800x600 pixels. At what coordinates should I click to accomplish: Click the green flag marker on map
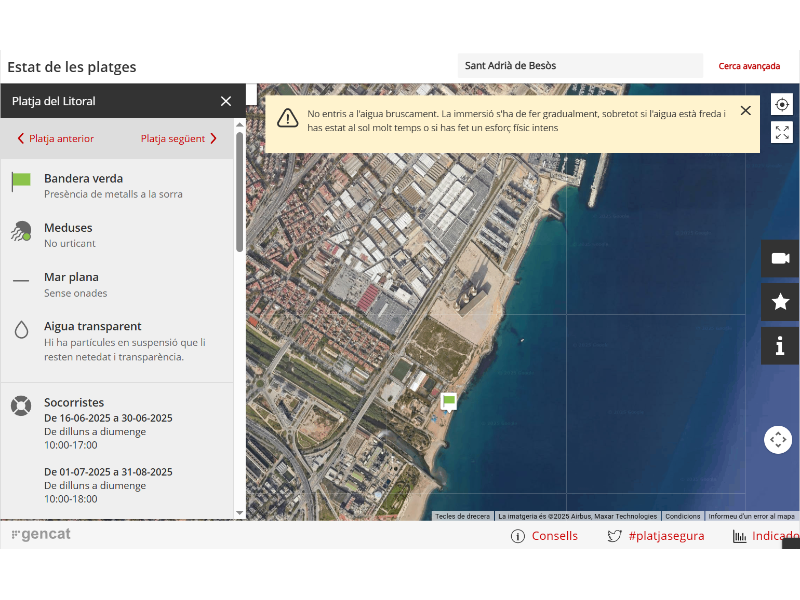pos(449,401)
